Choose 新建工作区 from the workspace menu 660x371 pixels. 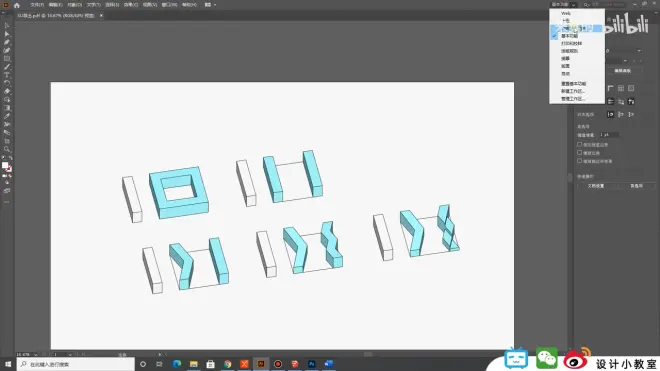[573, 91]
